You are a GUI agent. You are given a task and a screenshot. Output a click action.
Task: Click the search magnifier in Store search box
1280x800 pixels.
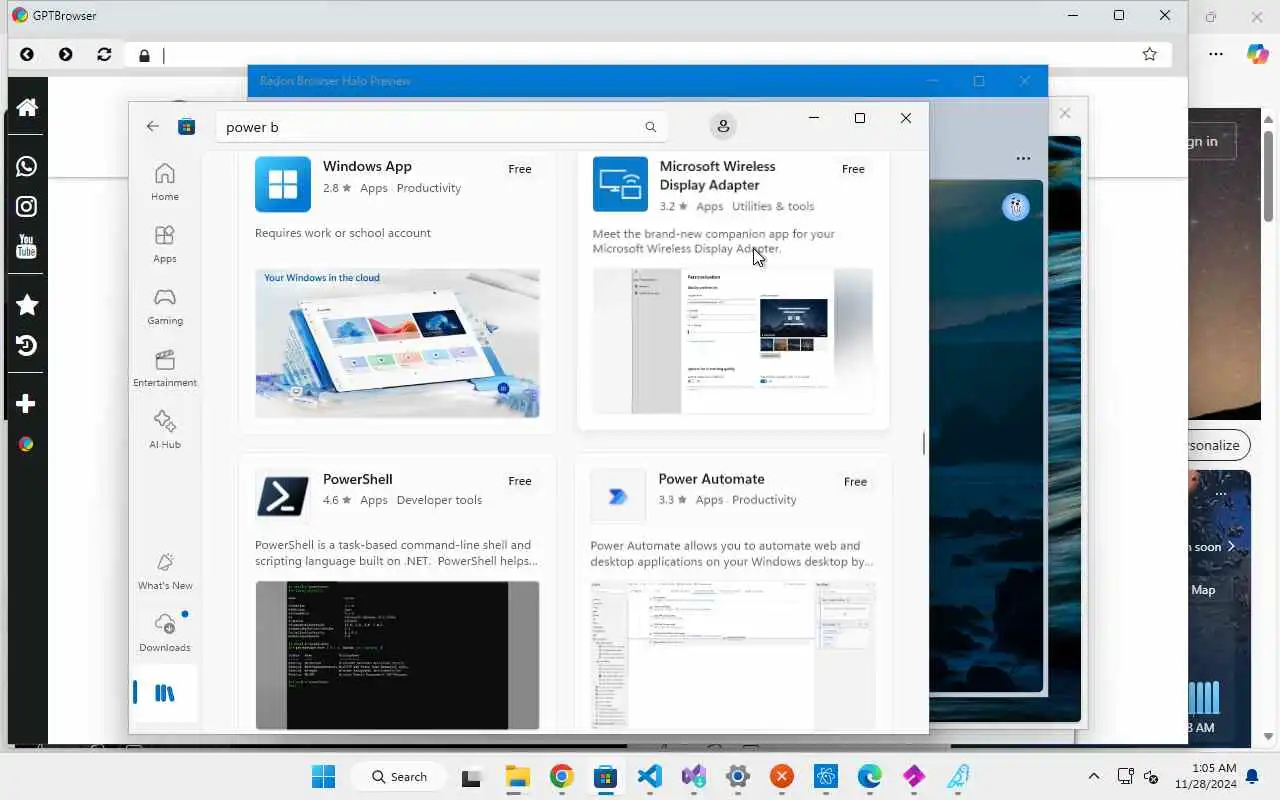point(650,127)
